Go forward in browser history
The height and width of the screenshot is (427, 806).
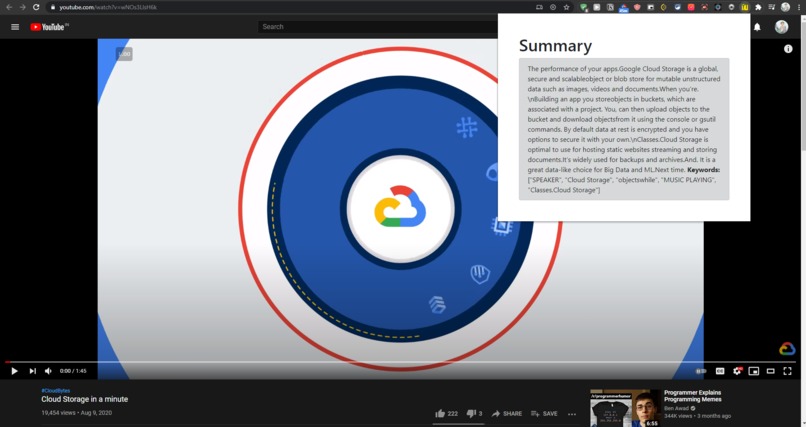tap(22, 7)
